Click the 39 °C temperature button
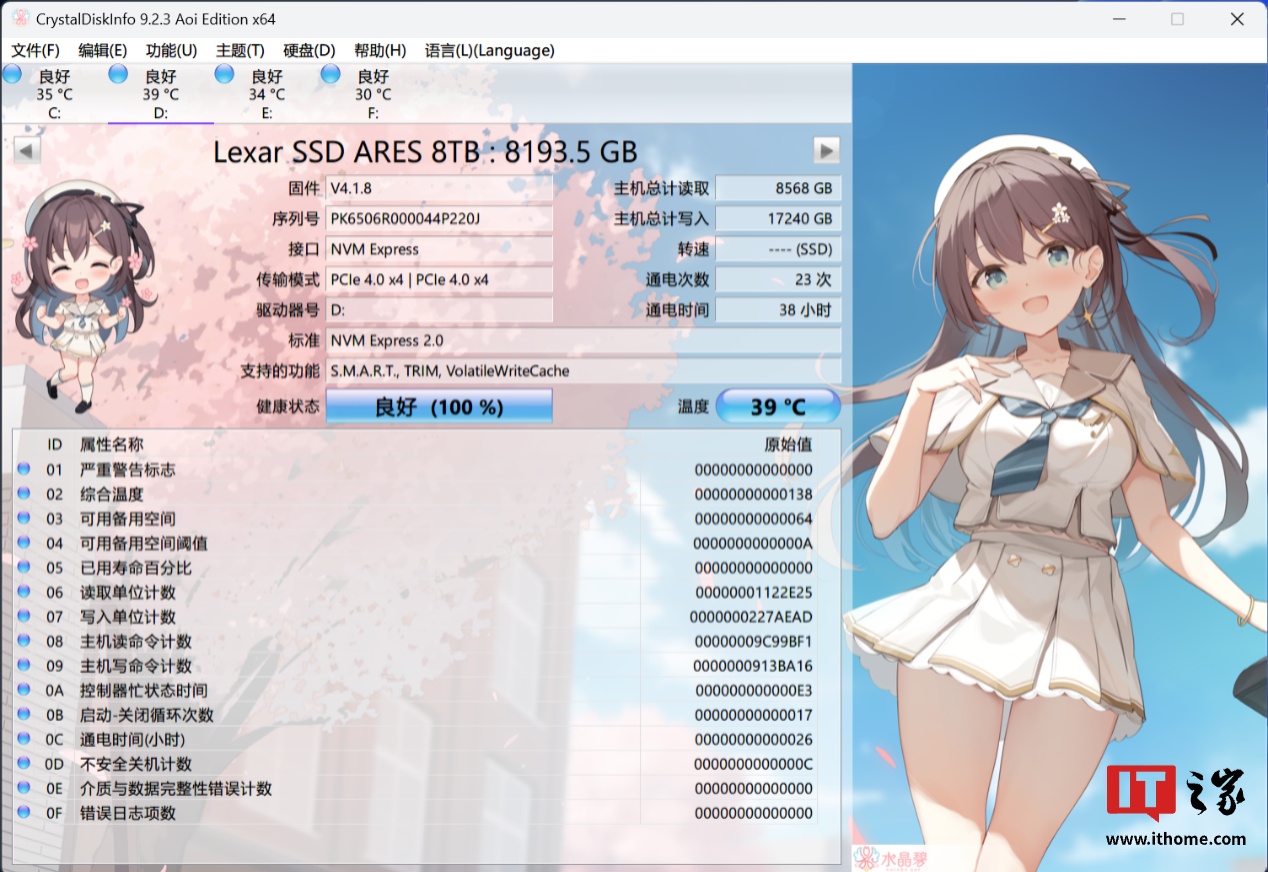The image size is (1268, 872). tap(778, 407)
